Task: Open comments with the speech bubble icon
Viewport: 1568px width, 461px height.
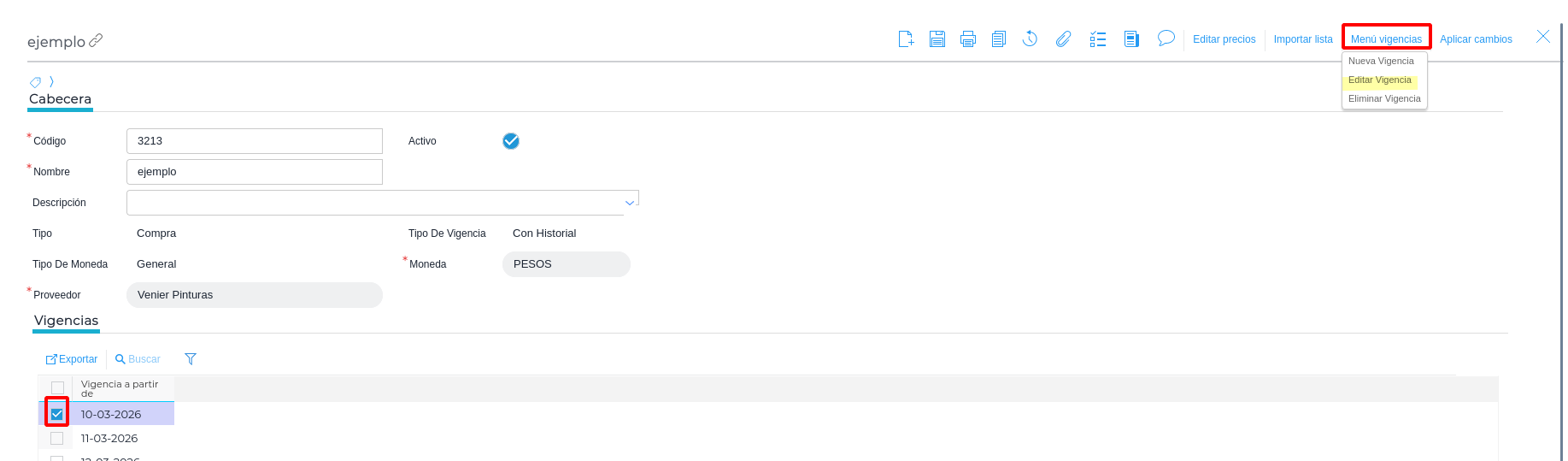Action: 1166,38
